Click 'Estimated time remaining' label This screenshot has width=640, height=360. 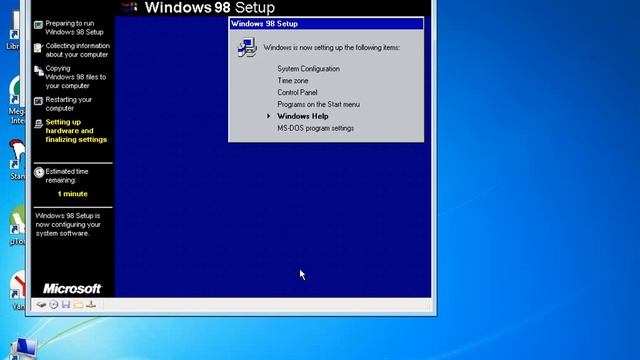[67, 176]
